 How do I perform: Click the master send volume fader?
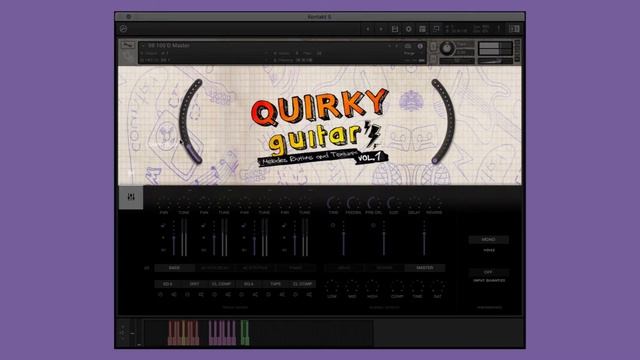click(x=424, y=239)
